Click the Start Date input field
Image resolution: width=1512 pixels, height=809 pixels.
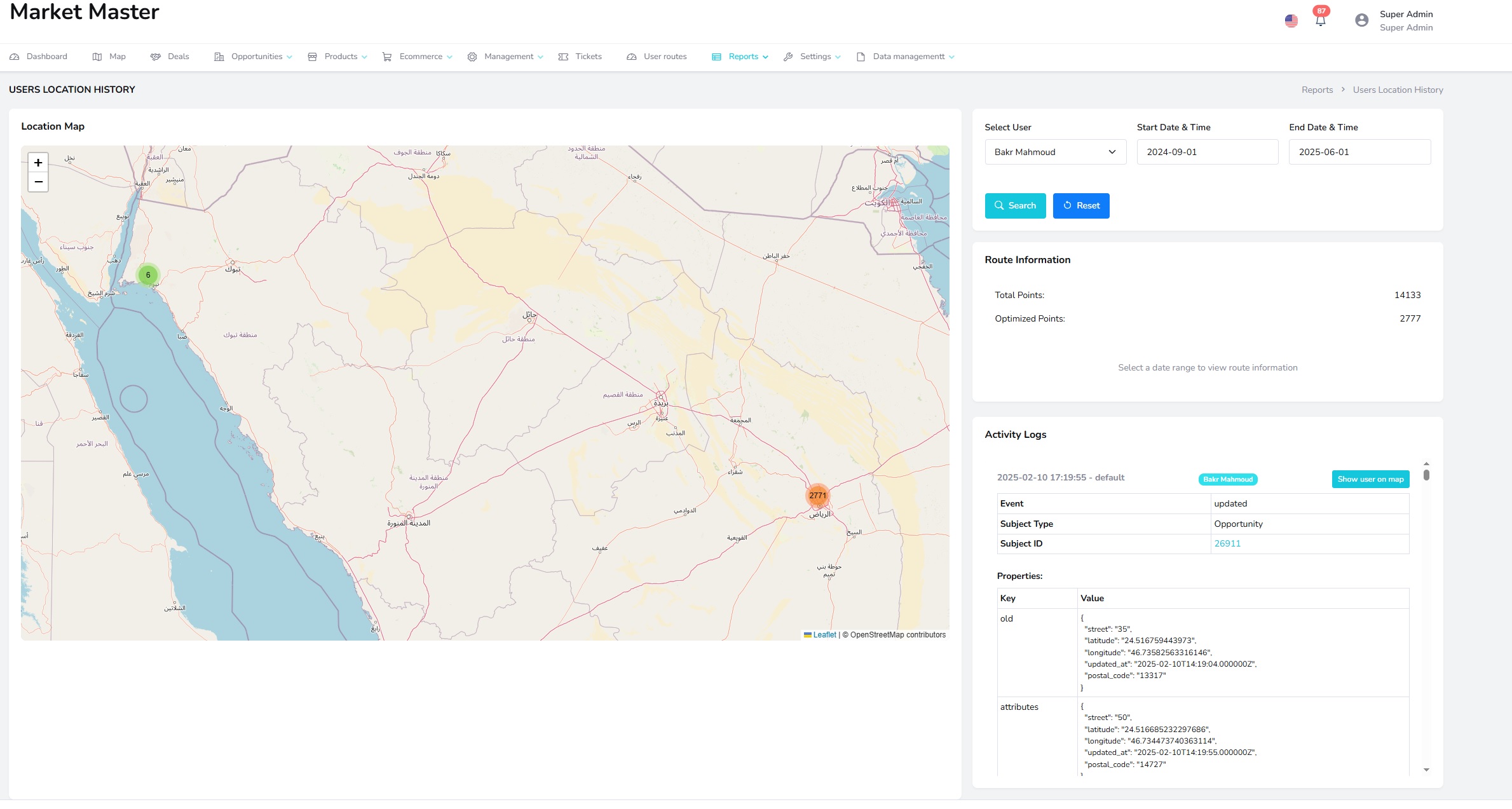point(1207,152)
